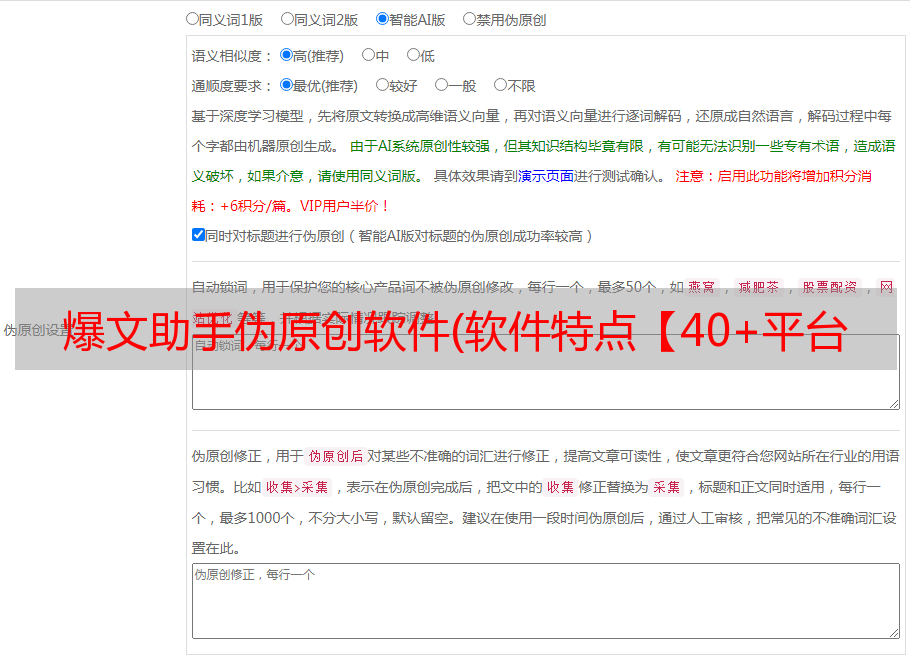
Task: Click the 收集>采集 example tag
Action: click(297, 487)
